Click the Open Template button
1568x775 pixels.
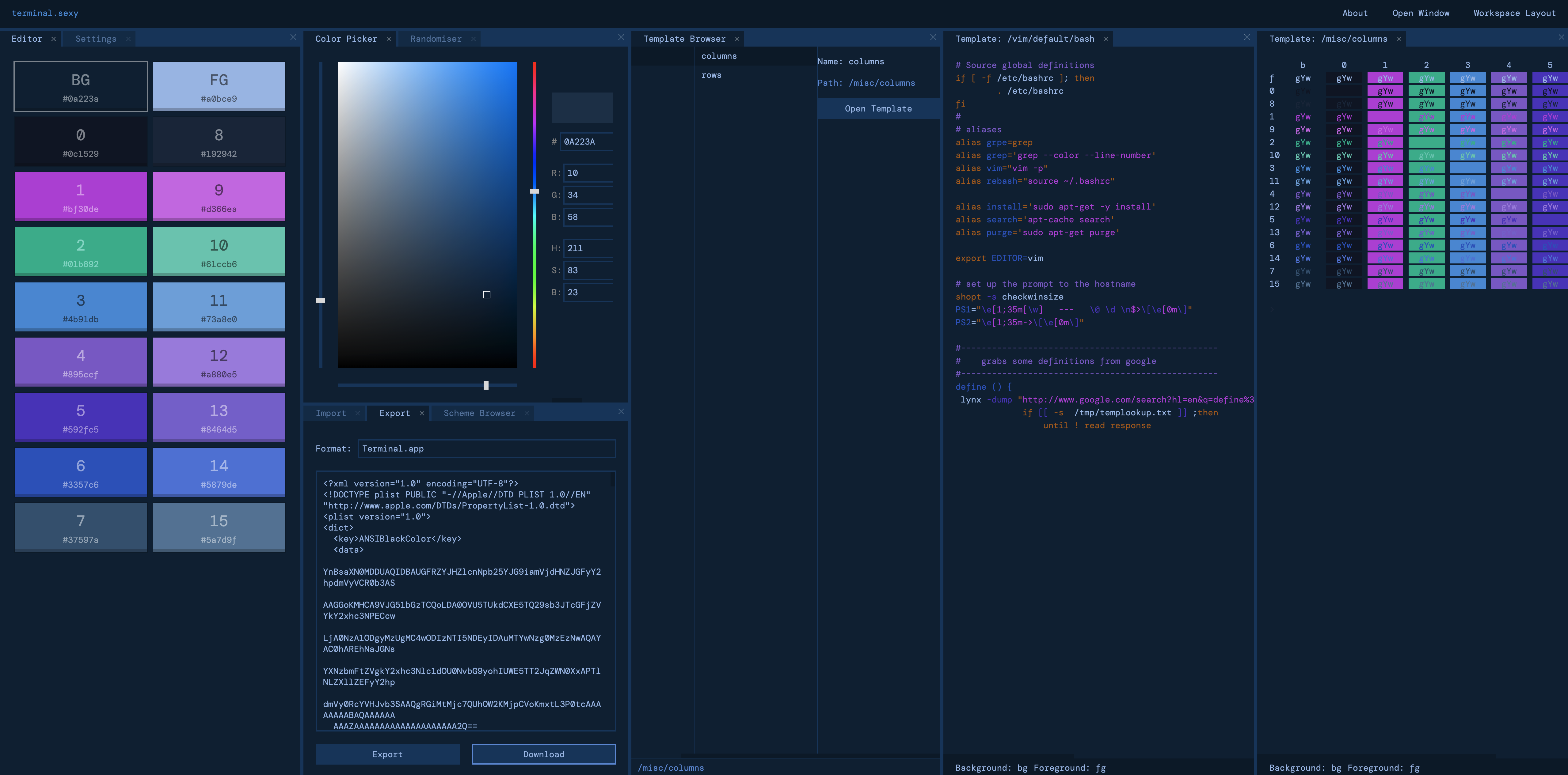tap(878, 109)
